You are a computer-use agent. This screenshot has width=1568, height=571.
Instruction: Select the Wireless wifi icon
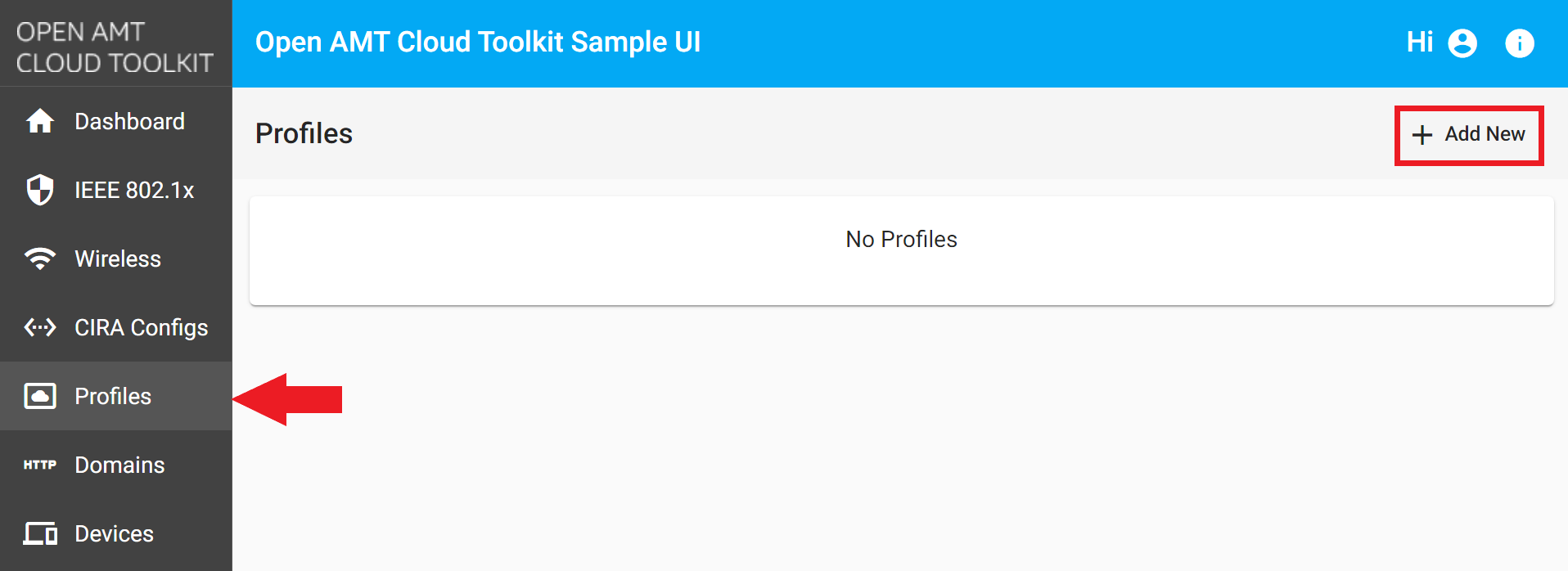tap(38, 259)
